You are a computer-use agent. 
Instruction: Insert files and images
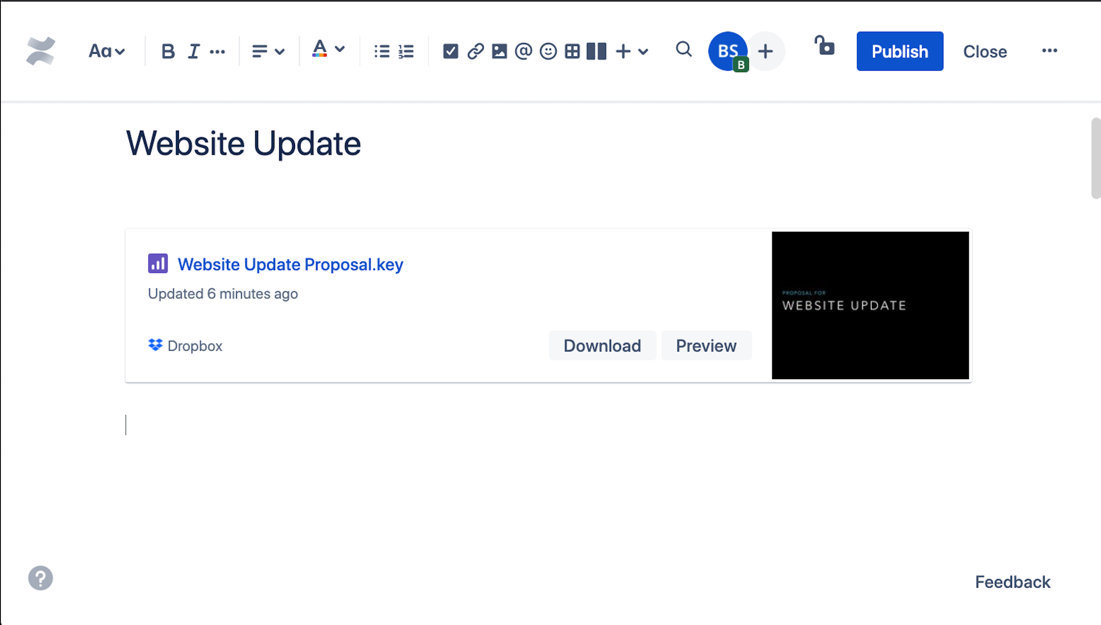click(498, 50)
